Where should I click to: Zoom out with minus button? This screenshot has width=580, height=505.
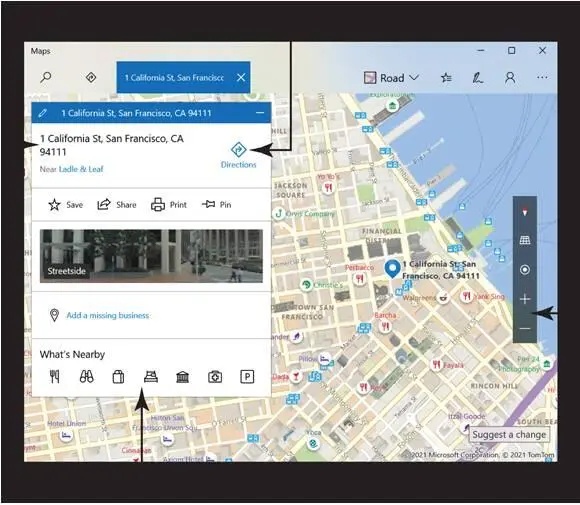point(525,328)
